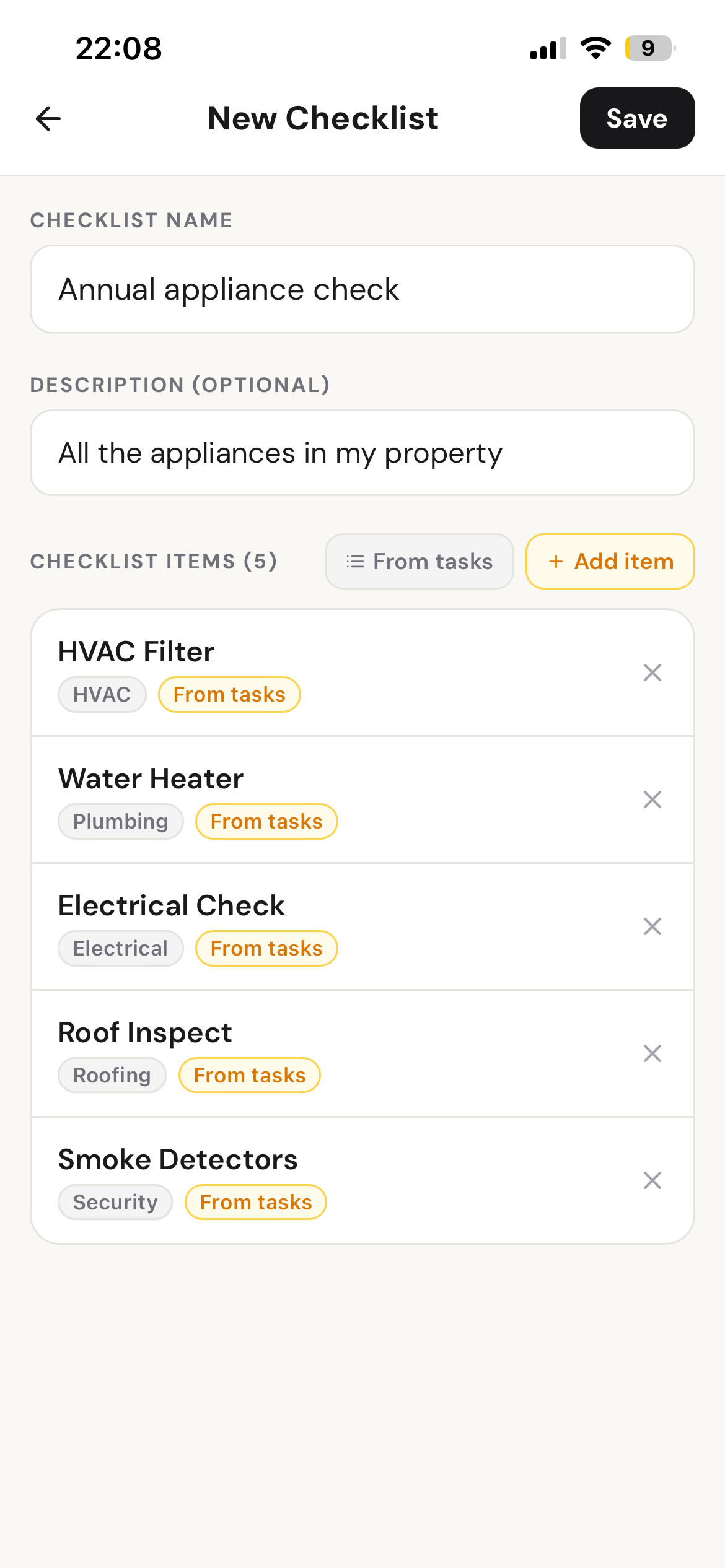Delete Electrical Check from the checklist
Viewport: 725px width, 1568px height.
(x=652, y=926)
